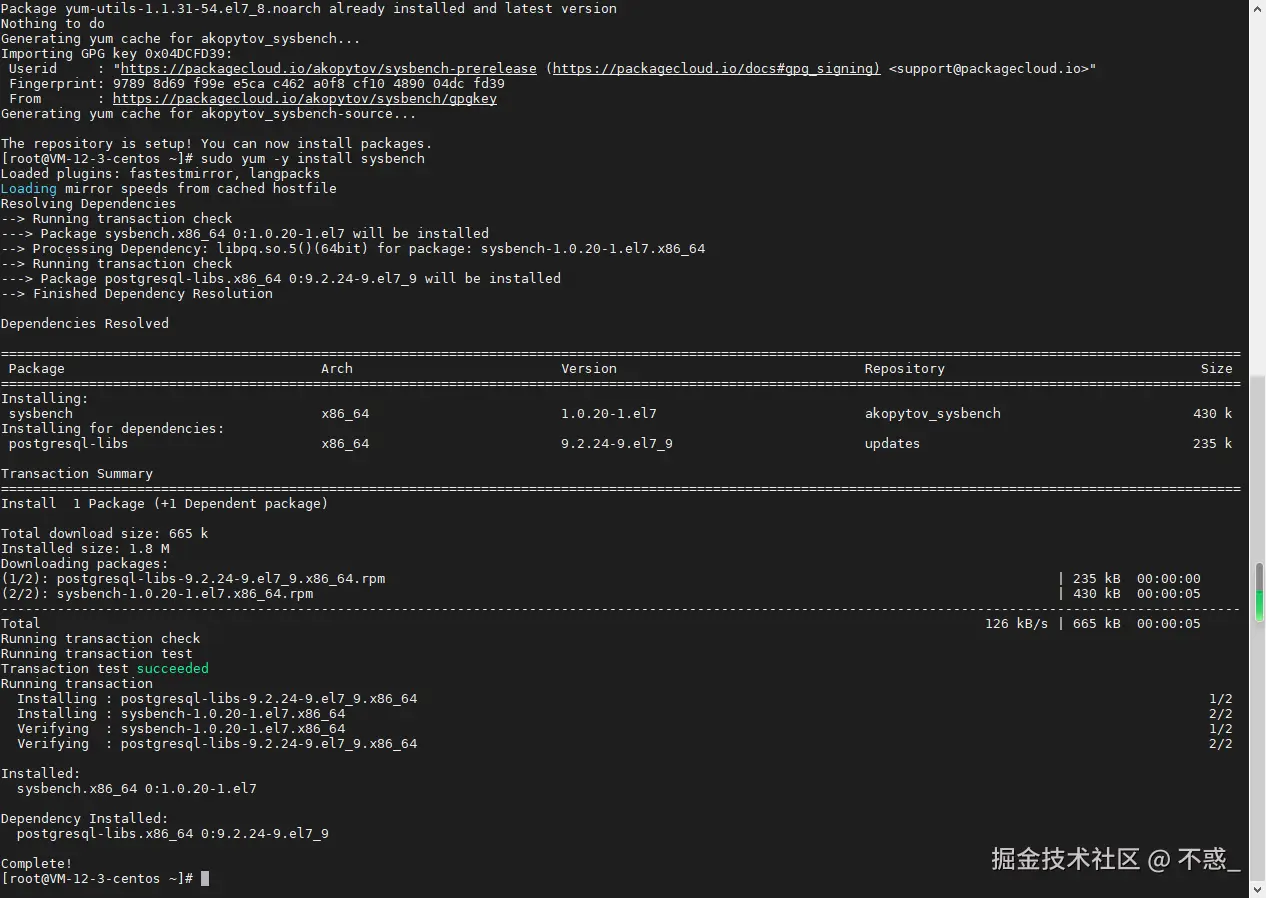This screenshot has width=1266, height=898.
Task: Click 'Downloading packages:' line
Action: [x=85, y=564]
